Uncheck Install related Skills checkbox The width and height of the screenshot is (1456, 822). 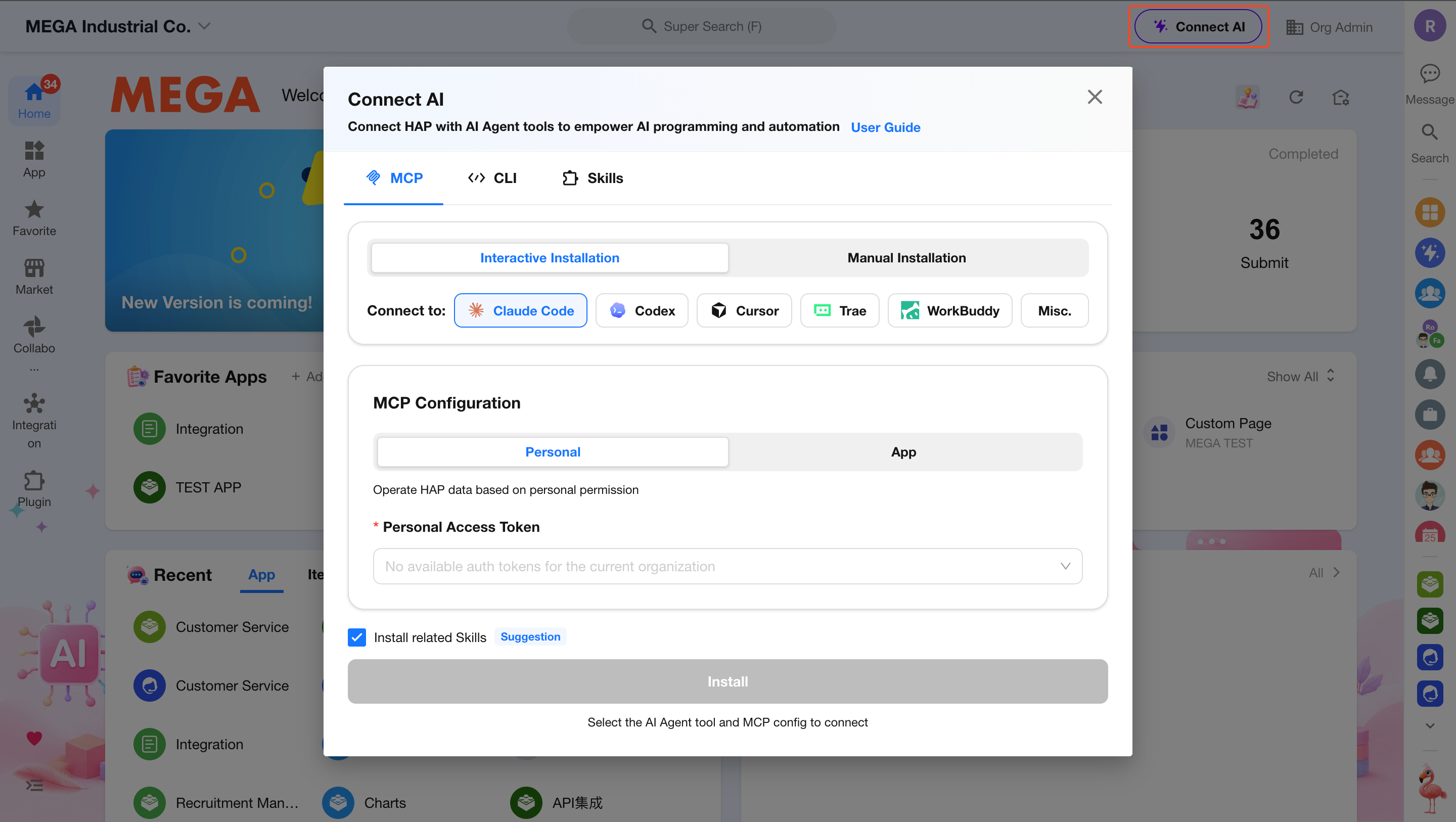click(x=356, y=637)
